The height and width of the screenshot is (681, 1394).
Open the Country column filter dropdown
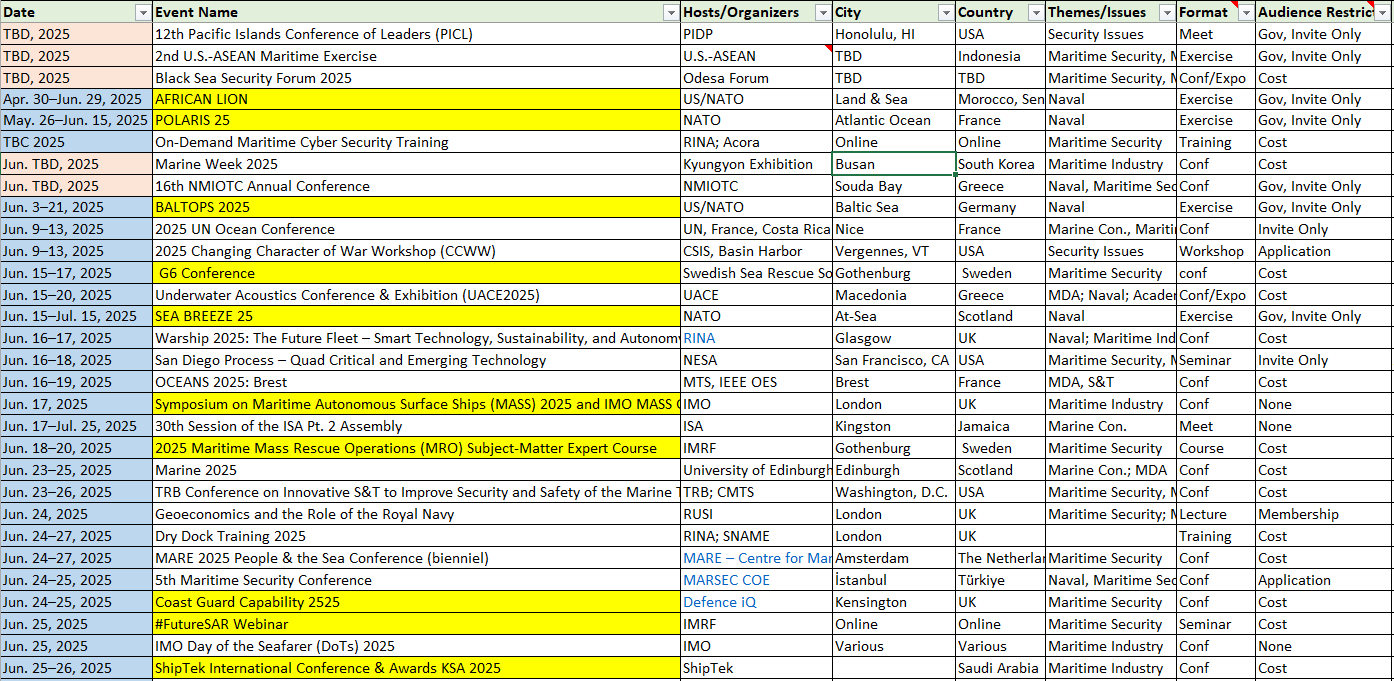click(1035, 12)
